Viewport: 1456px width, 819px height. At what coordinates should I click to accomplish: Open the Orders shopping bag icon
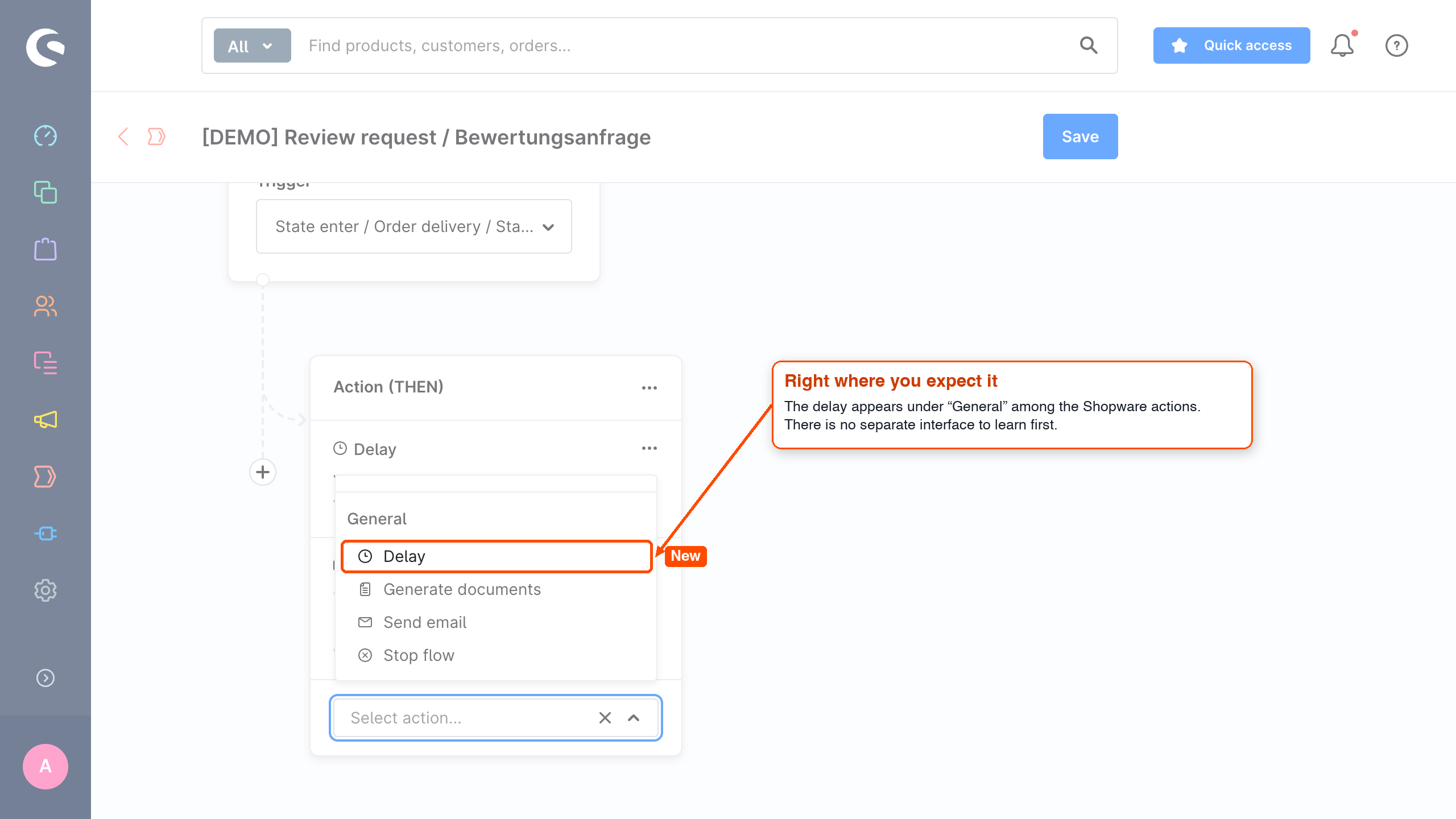45,249
